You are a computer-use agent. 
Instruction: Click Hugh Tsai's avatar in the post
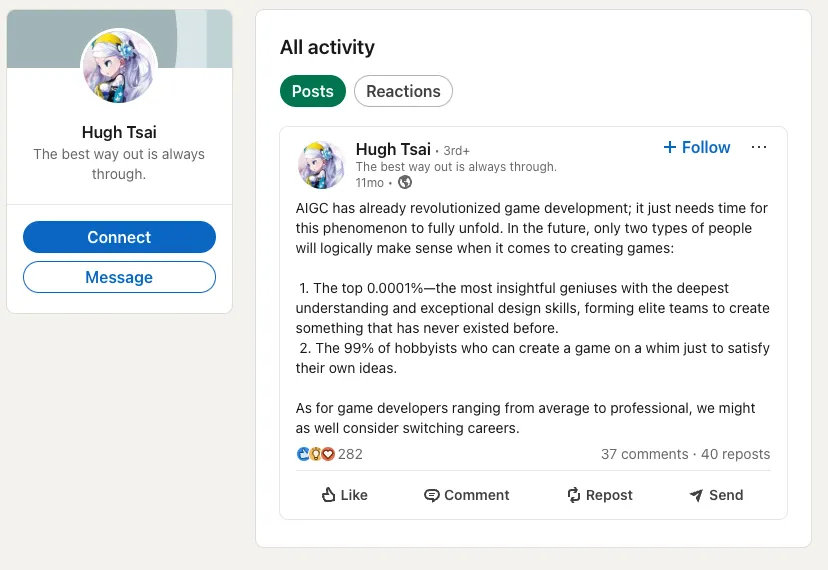click(x=321, y=164)
